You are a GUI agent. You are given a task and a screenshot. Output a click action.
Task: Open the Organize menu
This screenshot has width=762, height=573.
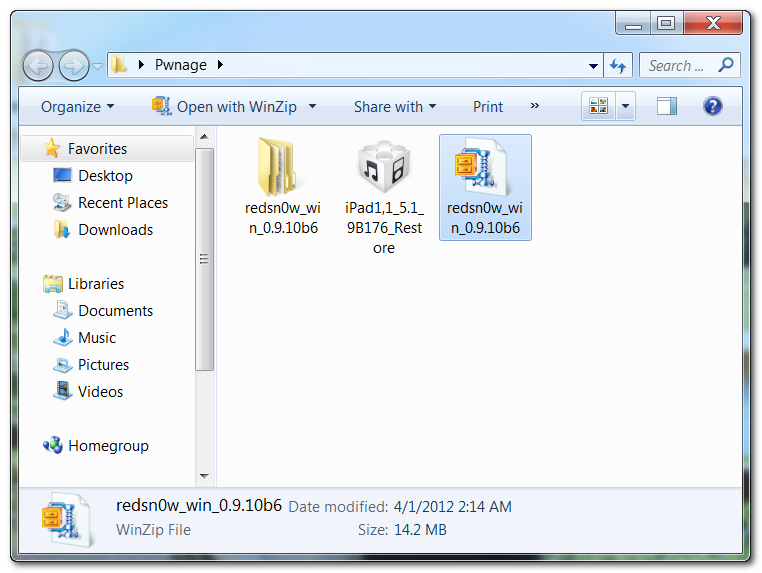78,106
